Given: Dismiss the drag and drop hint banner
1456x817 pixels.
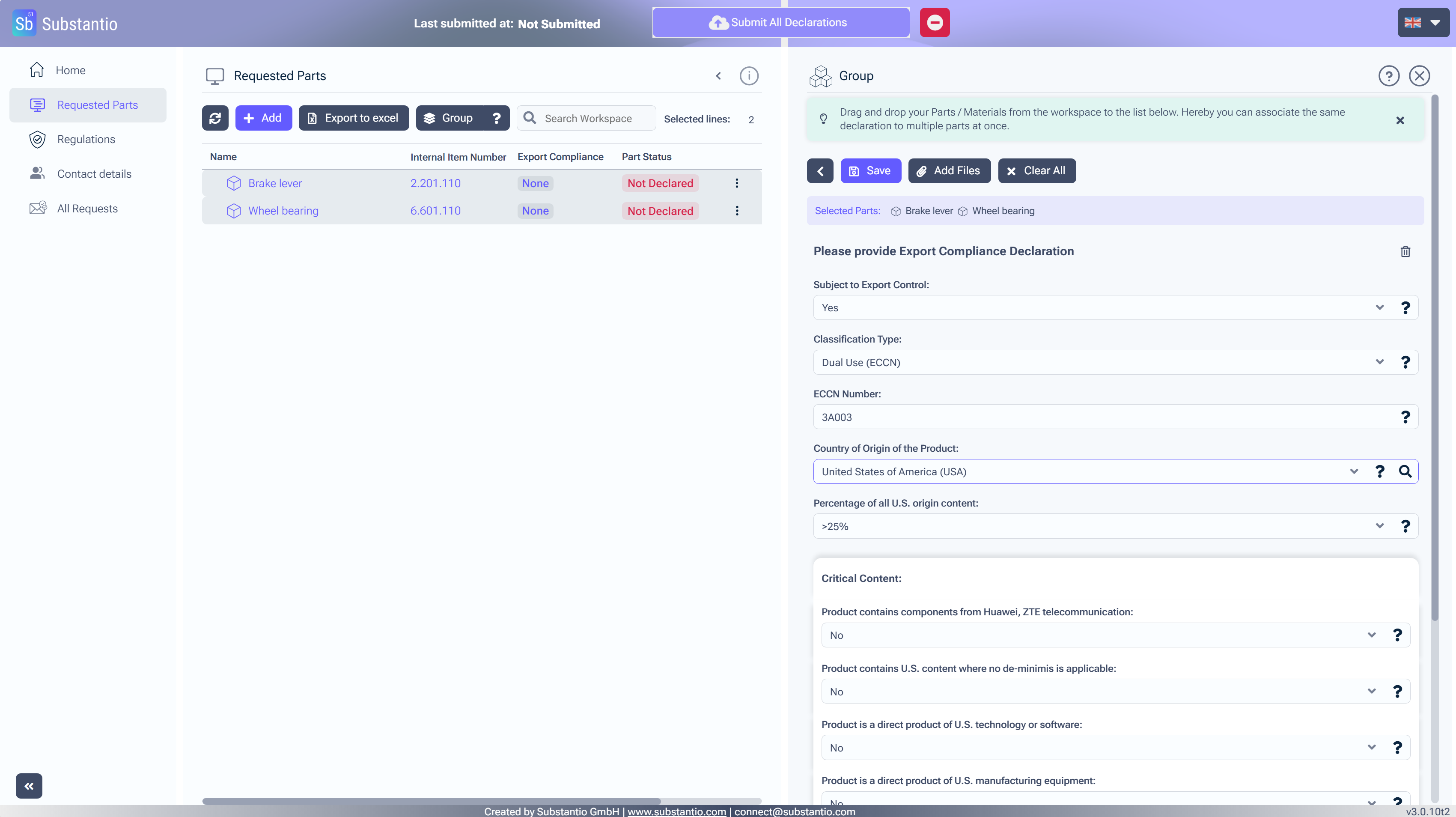Looking at the screenshot, I should pos(1400,120).
